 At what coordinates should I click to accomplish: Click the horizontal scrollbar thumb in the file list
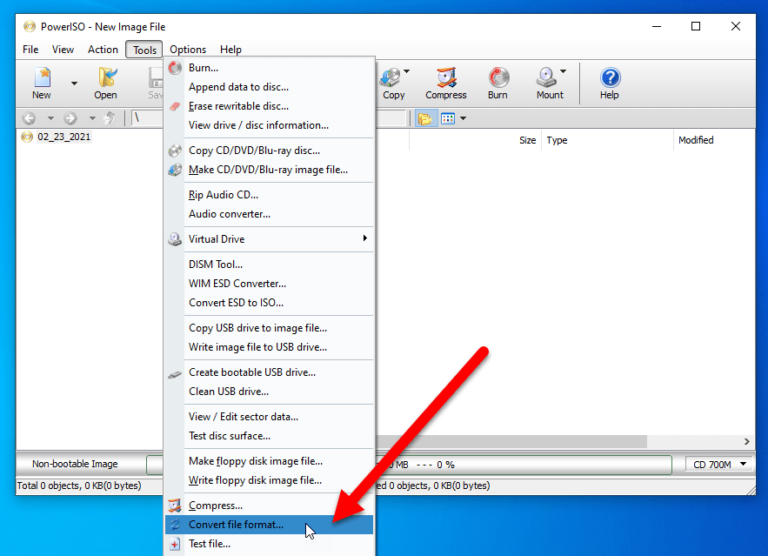pos(511,441)
